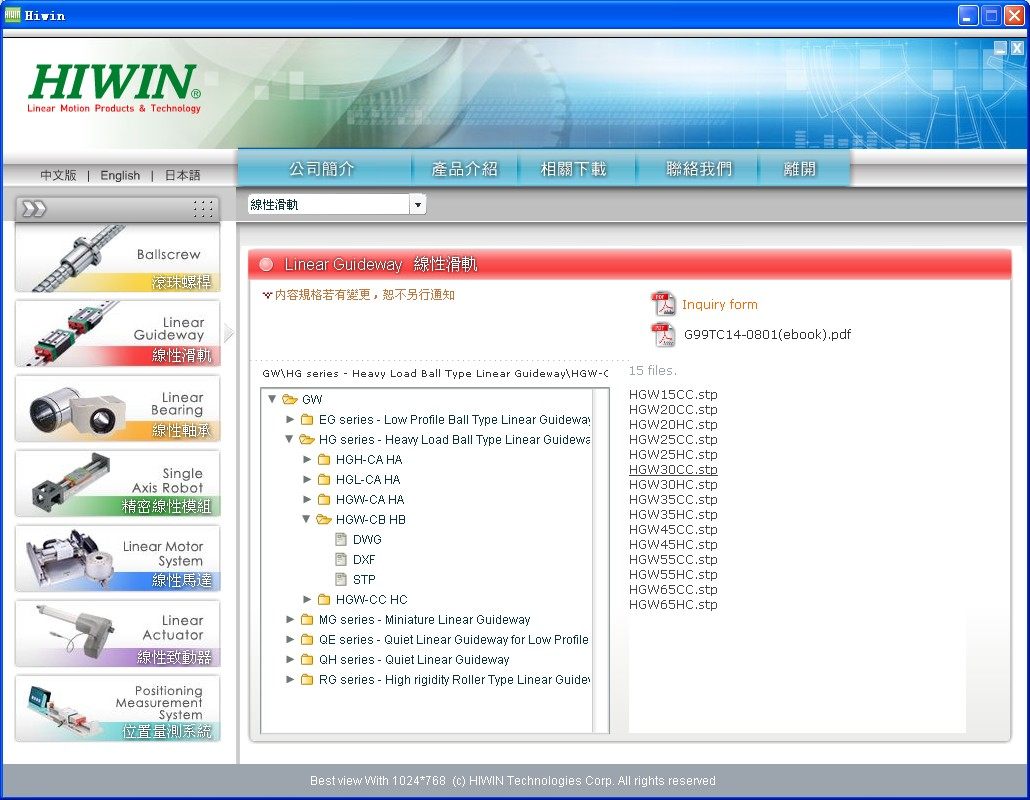The width and height of the screenshot is (1030, 800).
Task: Open the Linear Actuator product category
Action: [x=118, y=634]
